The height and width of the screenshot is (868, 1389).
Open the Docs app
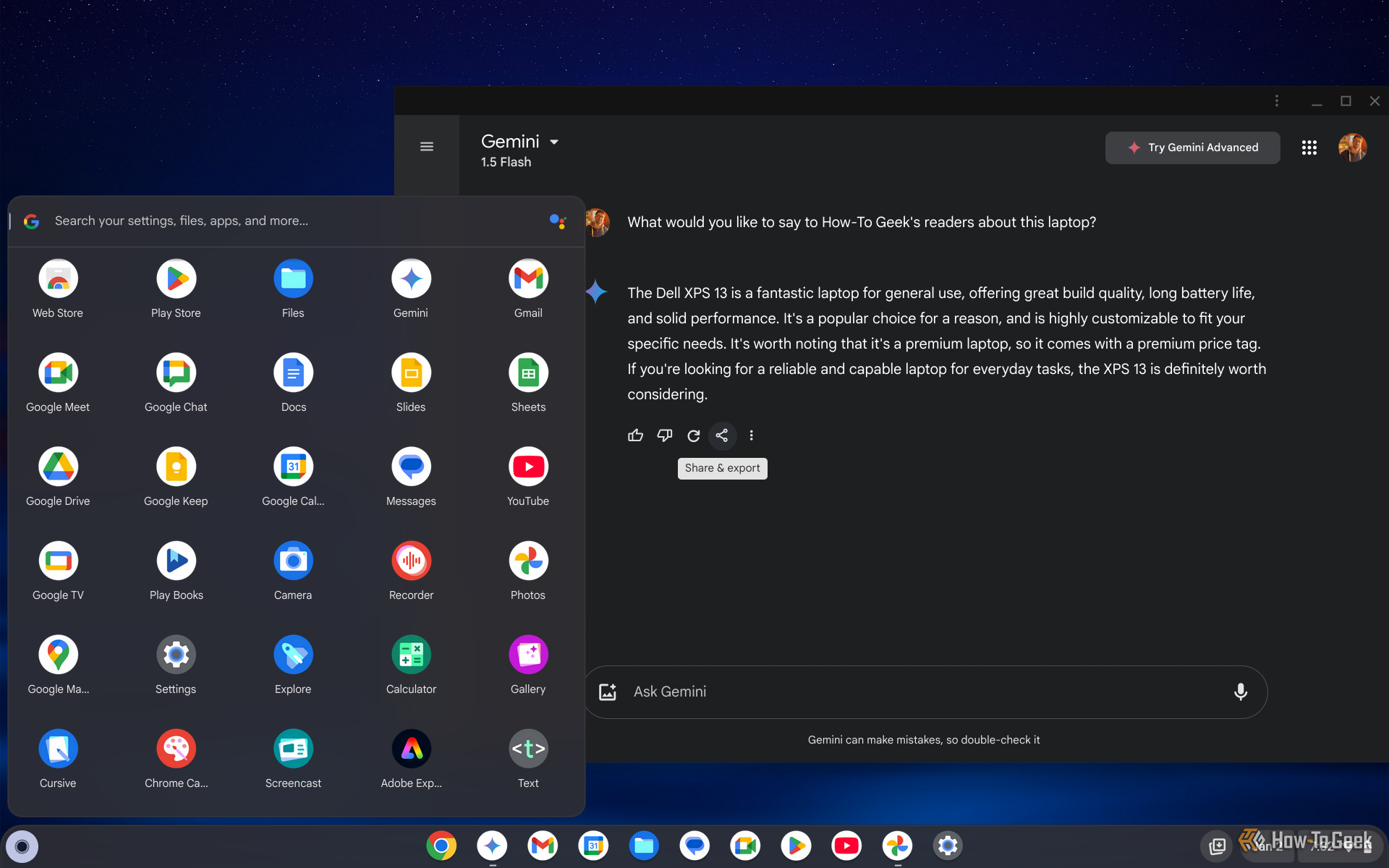pos(293,373)
